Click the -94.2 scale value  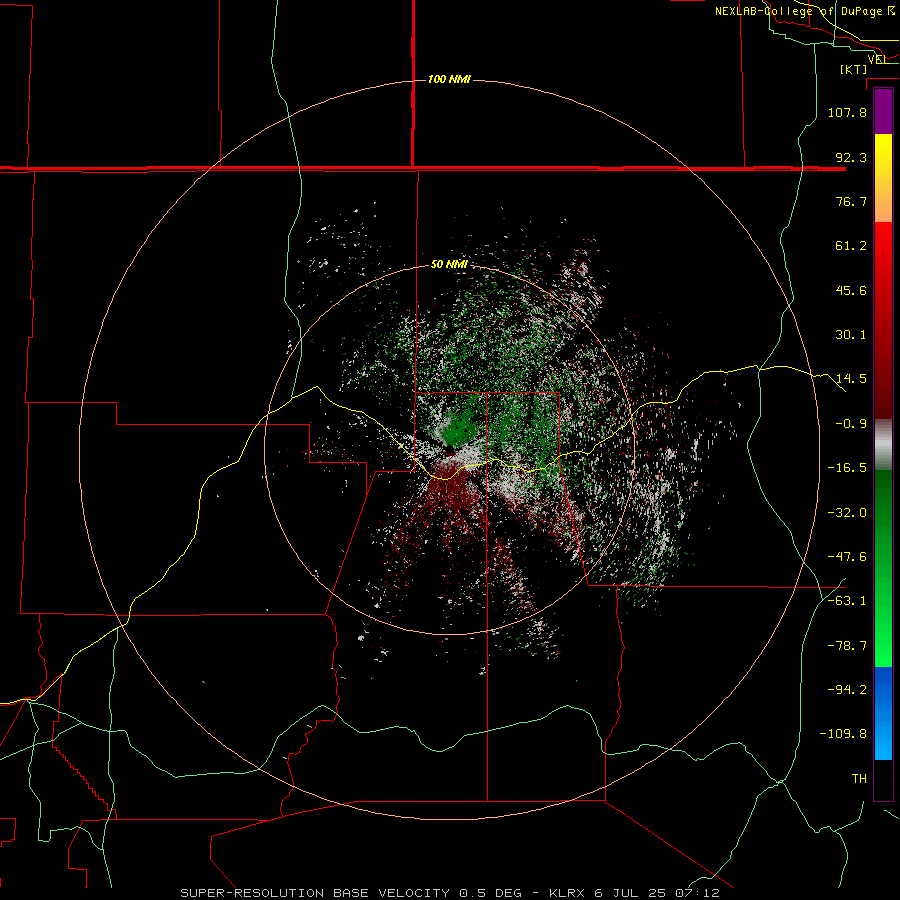coord(847,689)
